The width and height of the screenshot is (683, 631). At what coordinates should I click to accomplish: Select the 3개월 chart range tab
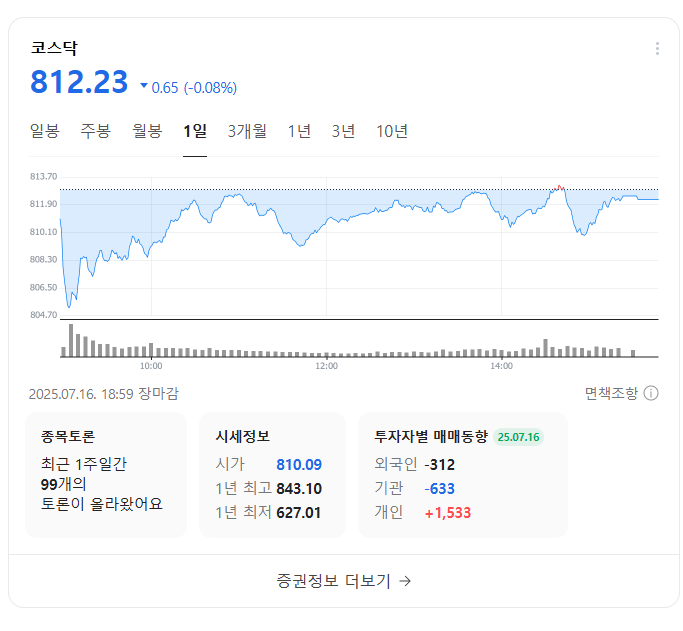[247, 131]
